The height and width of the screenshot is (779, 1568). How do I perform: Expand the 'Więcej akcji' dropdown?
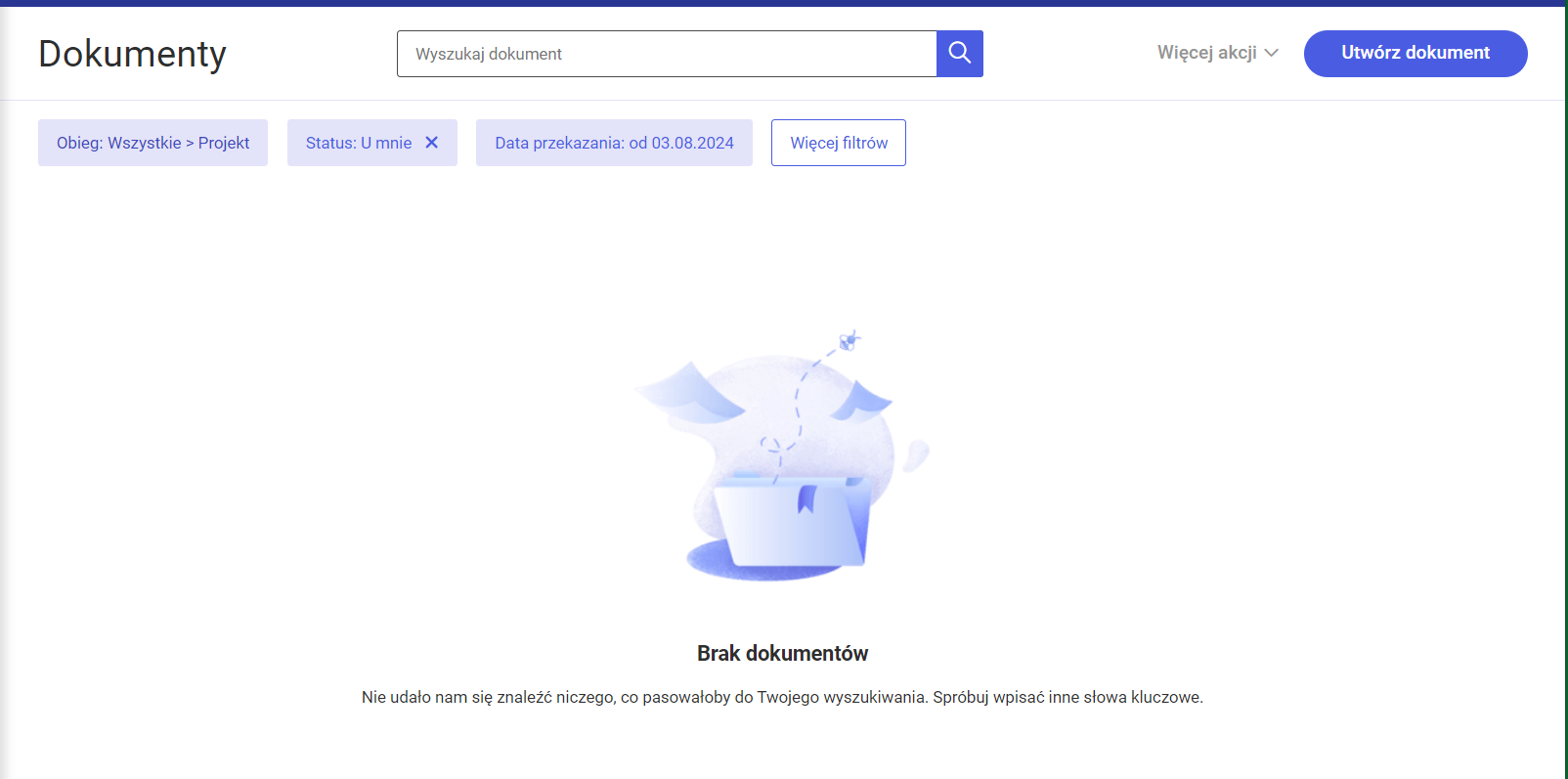pos(1218,53)
